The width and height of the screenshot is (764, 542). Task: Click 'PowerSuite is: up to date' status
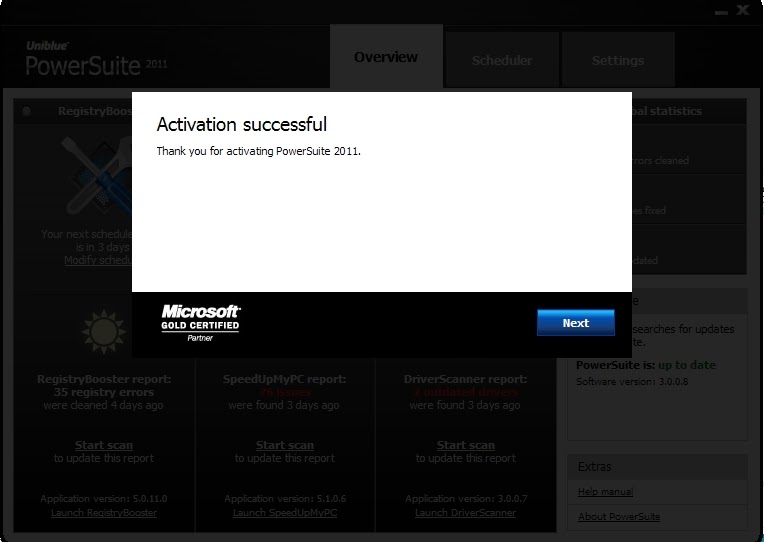tap(646, 365)
